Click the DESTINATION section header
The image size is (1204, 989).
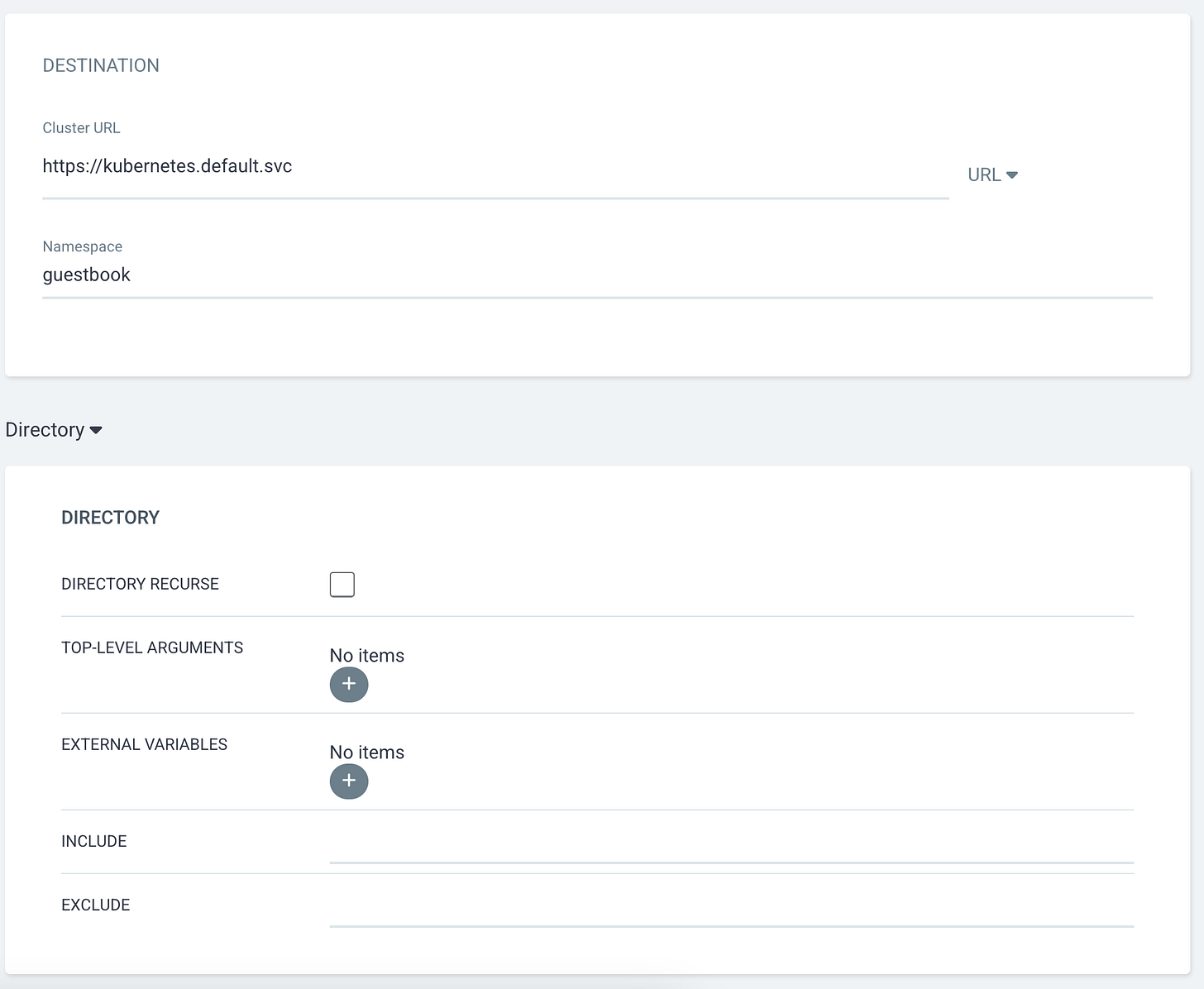(x=101, y=65)
